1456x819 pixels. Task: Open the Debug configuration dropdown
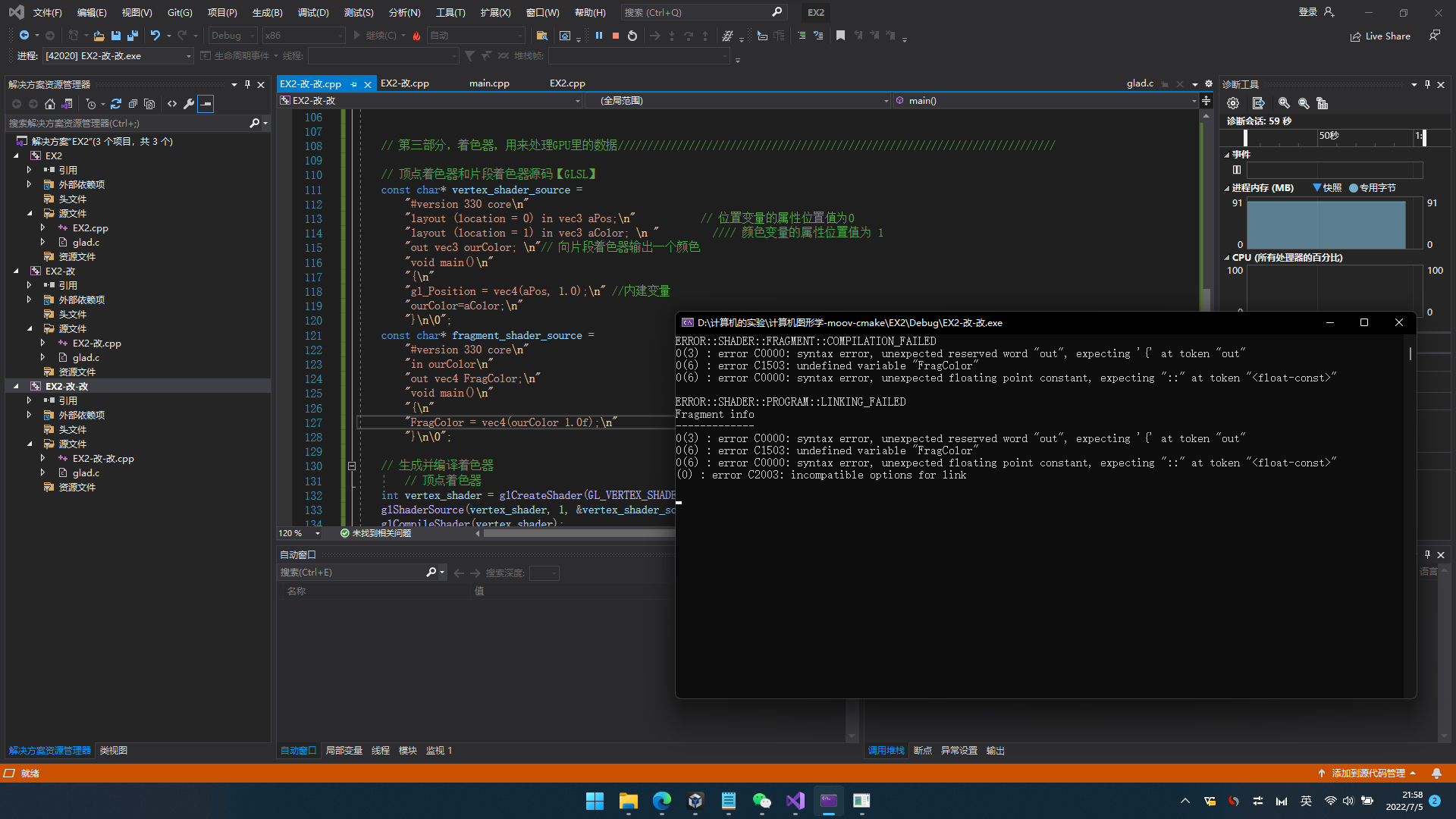tap(233, 36)
